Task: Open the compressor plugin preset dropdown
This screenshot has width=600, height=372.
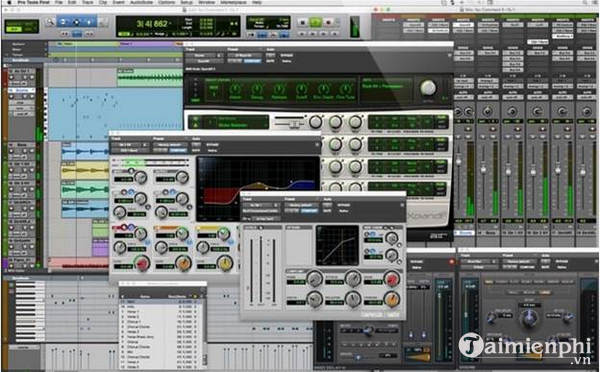Action: [302, 205]
